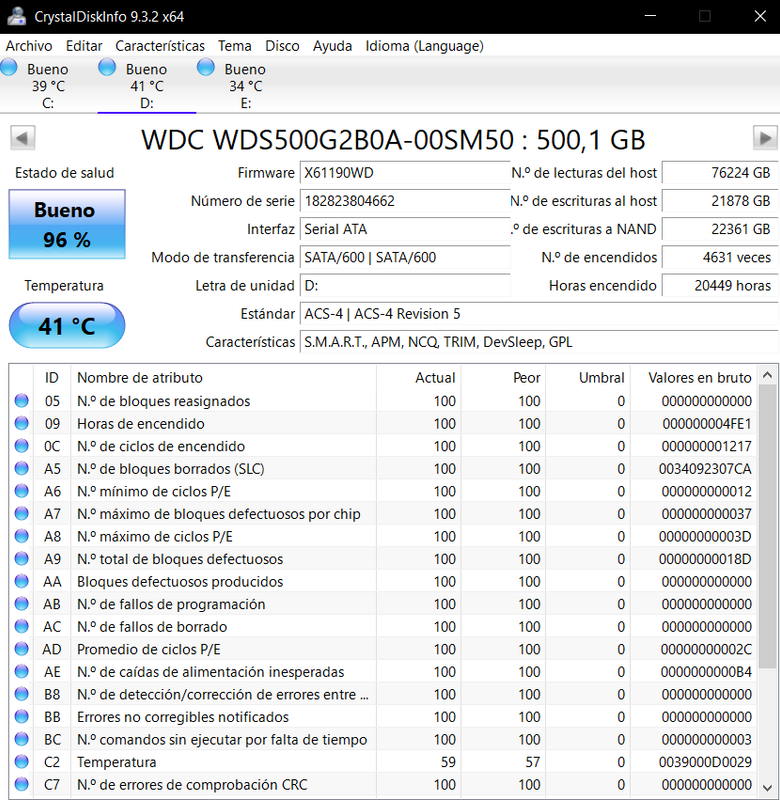Viewport: 780px width, 800px height.
Task: Click the Umbral column header
Action: (588, 378)
